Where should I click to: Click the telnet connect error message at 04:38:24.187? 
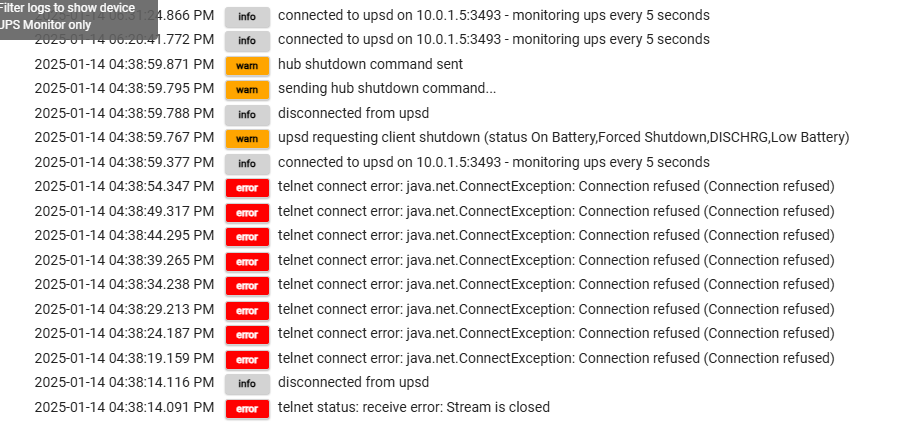pos(556,333)
